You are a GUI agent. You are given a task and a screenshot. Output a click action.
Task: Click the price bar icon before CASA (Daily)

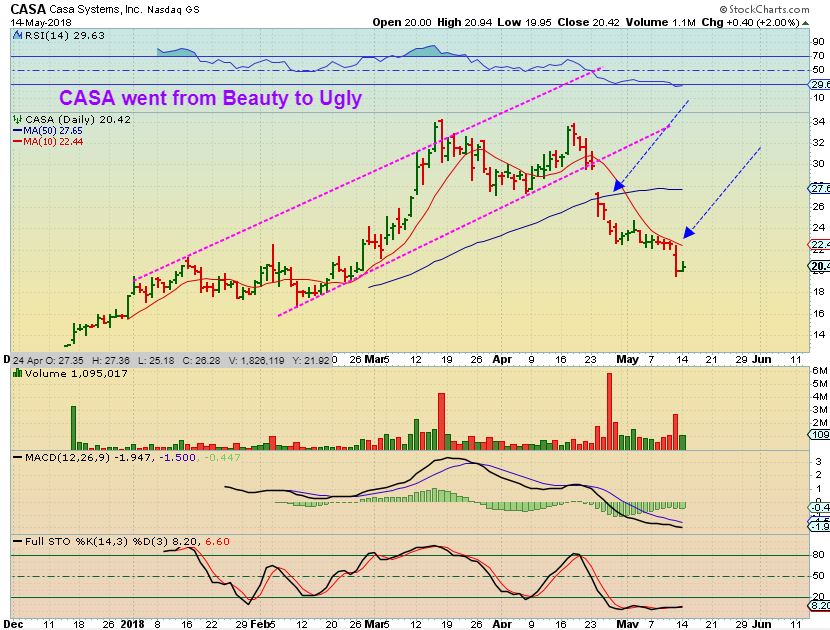pyautogui.click(x=17, y=120)
